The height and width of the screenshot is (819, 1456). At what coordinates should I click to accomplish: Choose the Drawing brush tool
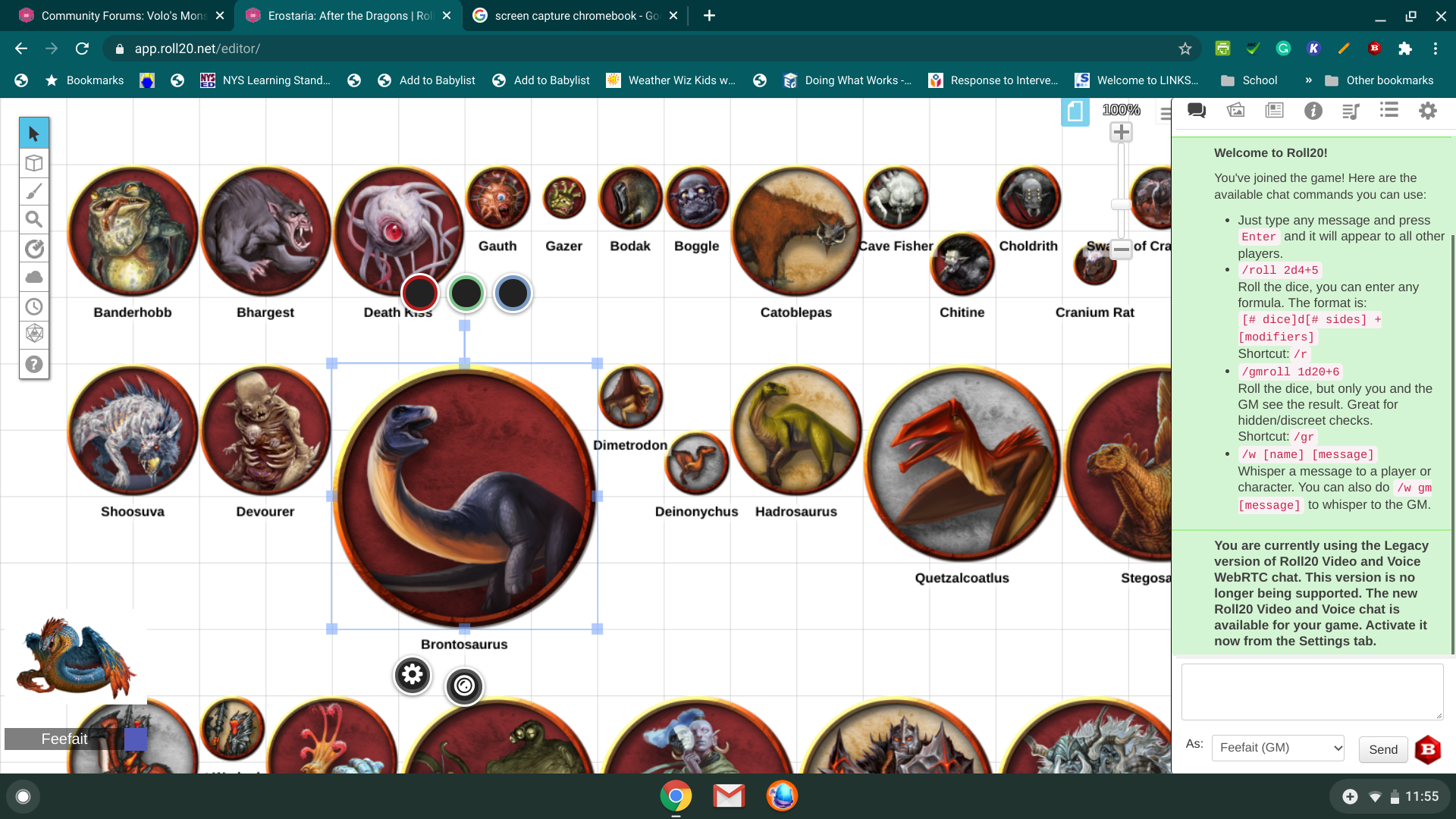[34, 191]
